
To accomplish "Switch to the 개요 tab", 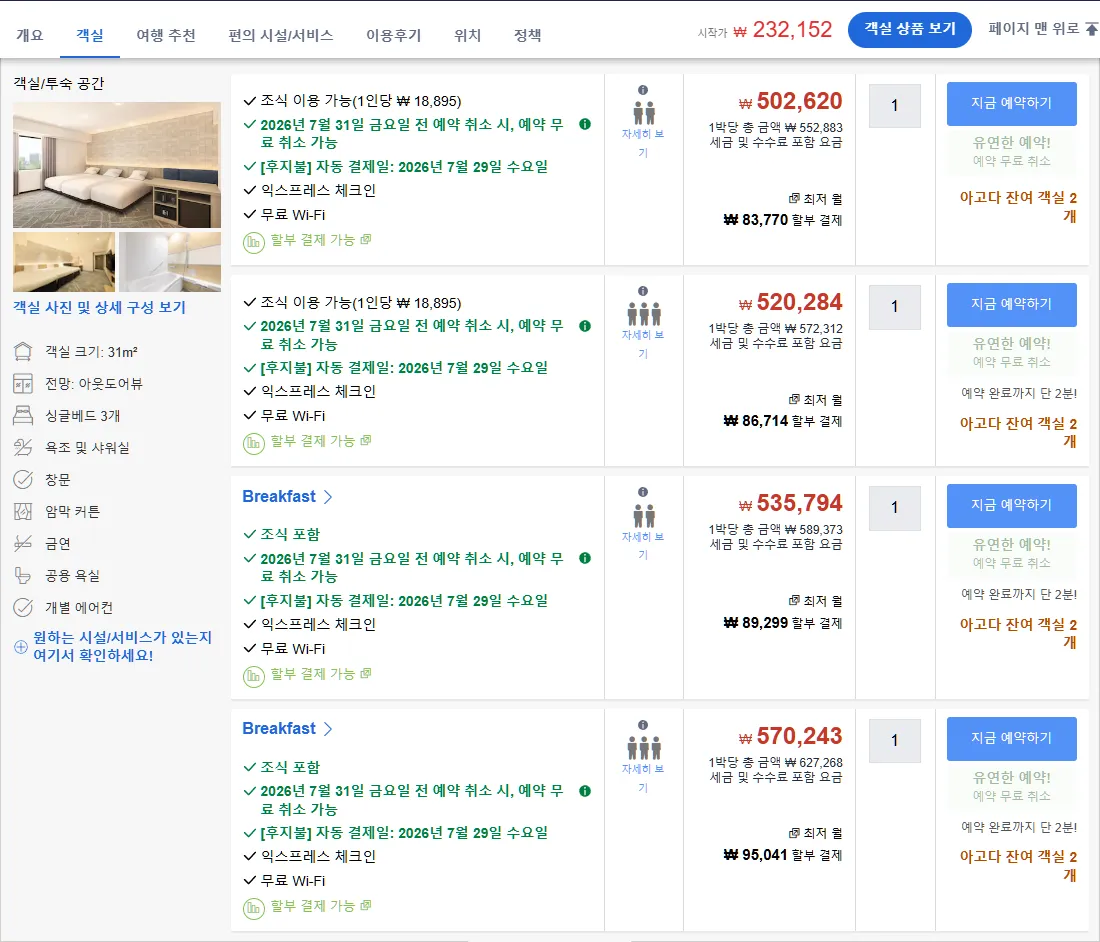I will pyautogui.click(x=29, y=35).
